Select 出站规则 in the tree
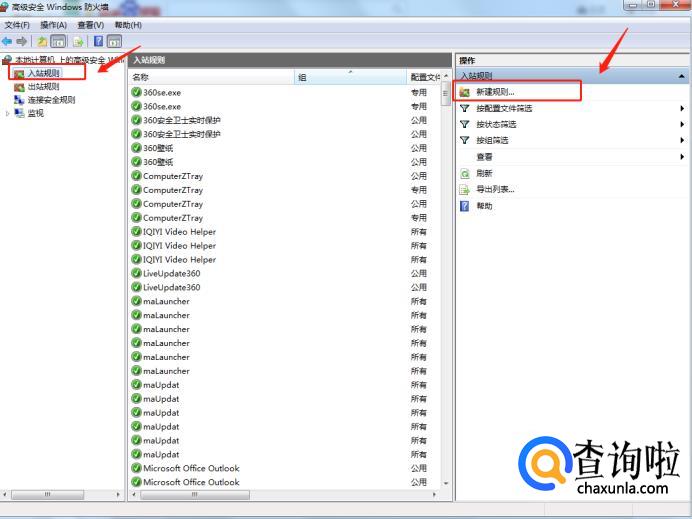Viewport: 692px width, 519px height. point(43,87)
